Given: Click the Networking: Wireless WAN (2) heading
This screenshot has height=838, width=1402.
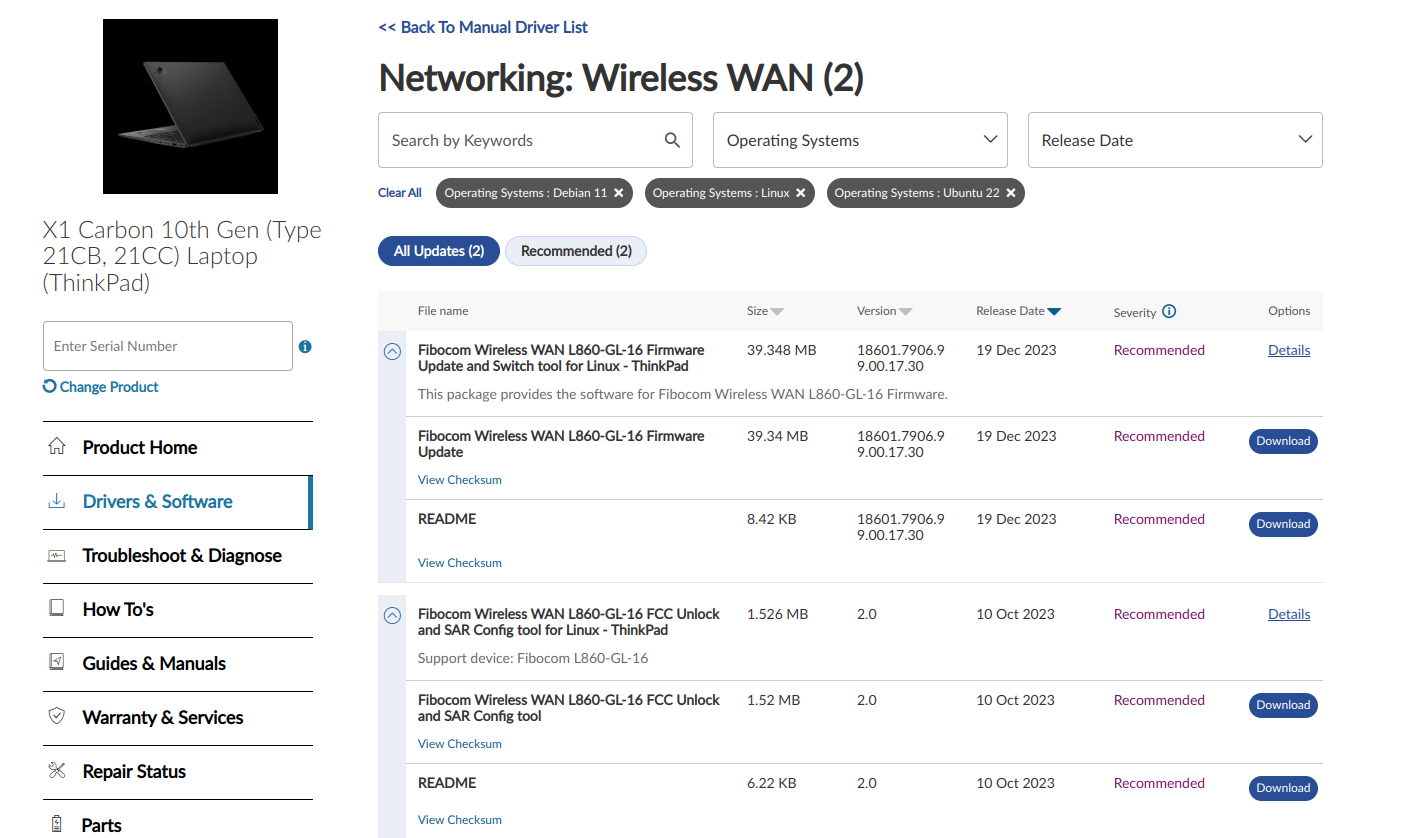Looking at the screenshot, I should click(x=621, y=78).
